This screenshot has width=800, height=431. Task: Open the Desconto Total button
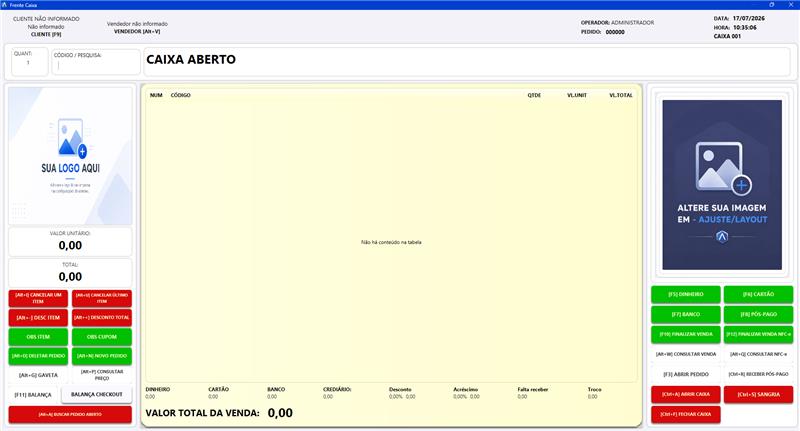pos(102,318)
